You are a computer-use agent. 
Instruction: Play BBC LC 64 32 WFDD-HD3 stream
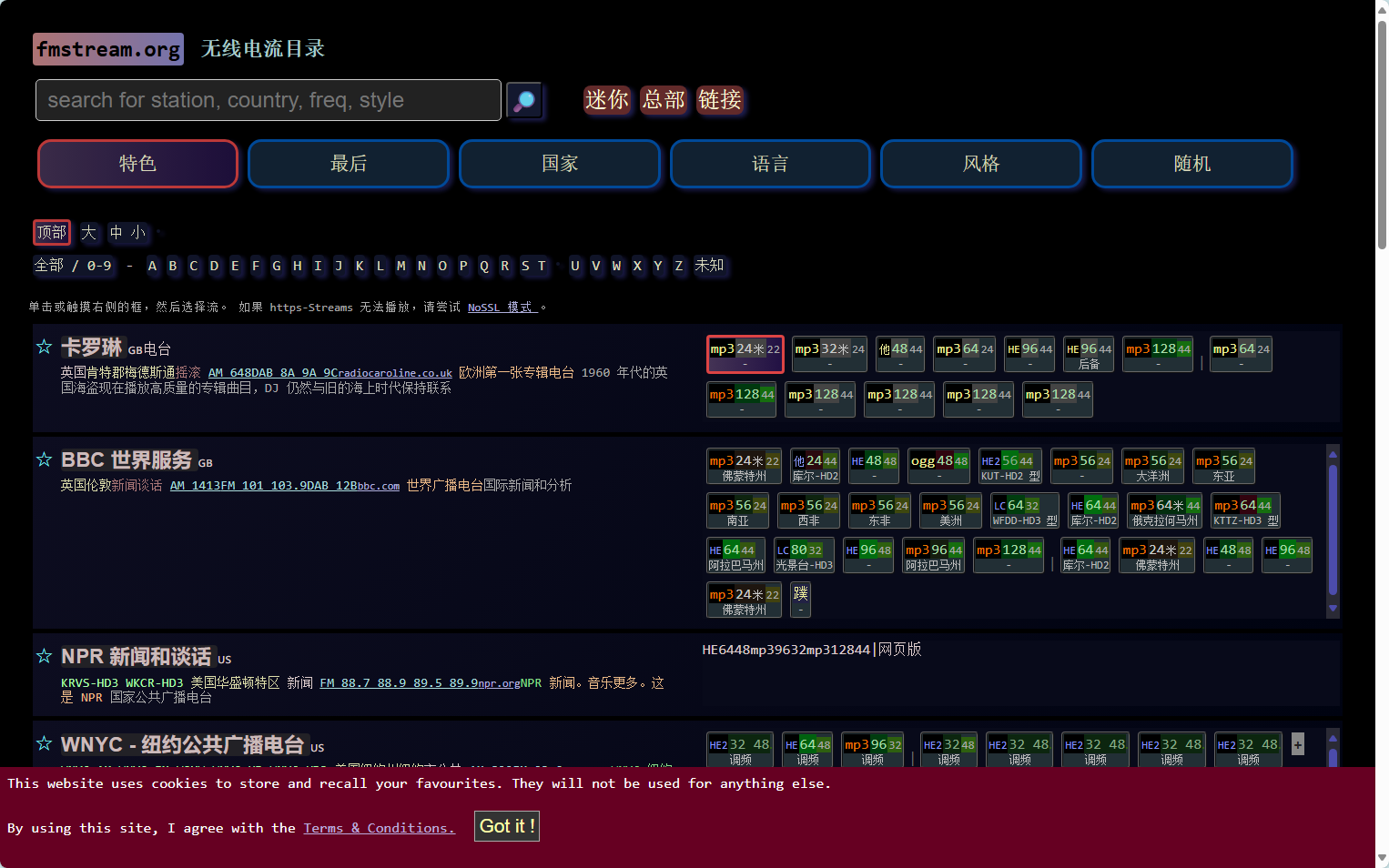1025,510
